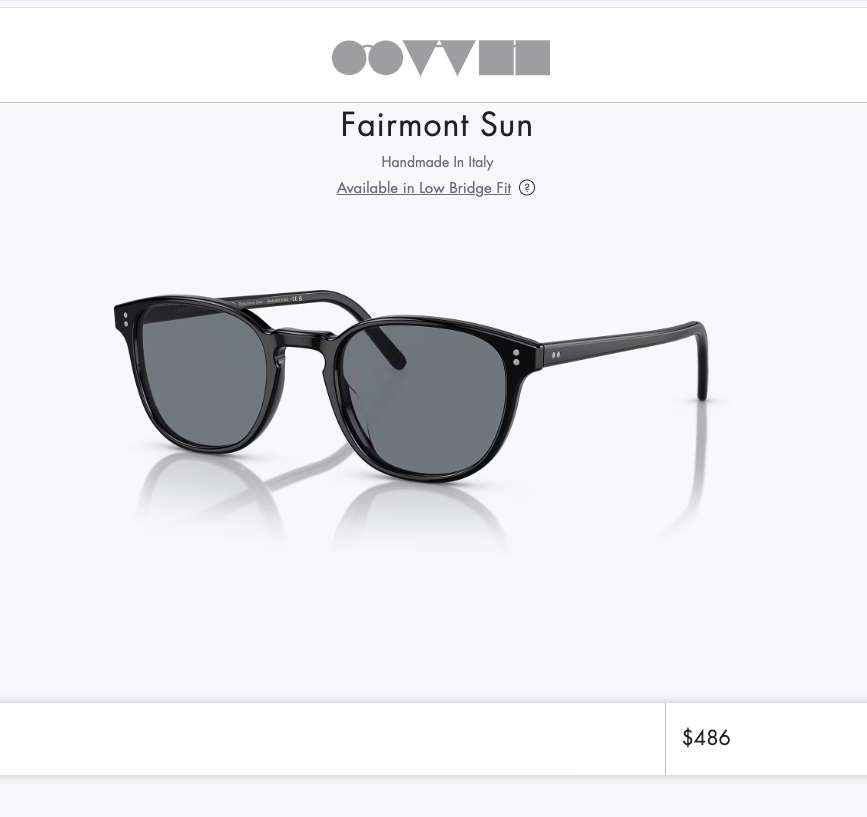
Task: Open the Low Bridge Fit help icon
Action: pos(527,187)
